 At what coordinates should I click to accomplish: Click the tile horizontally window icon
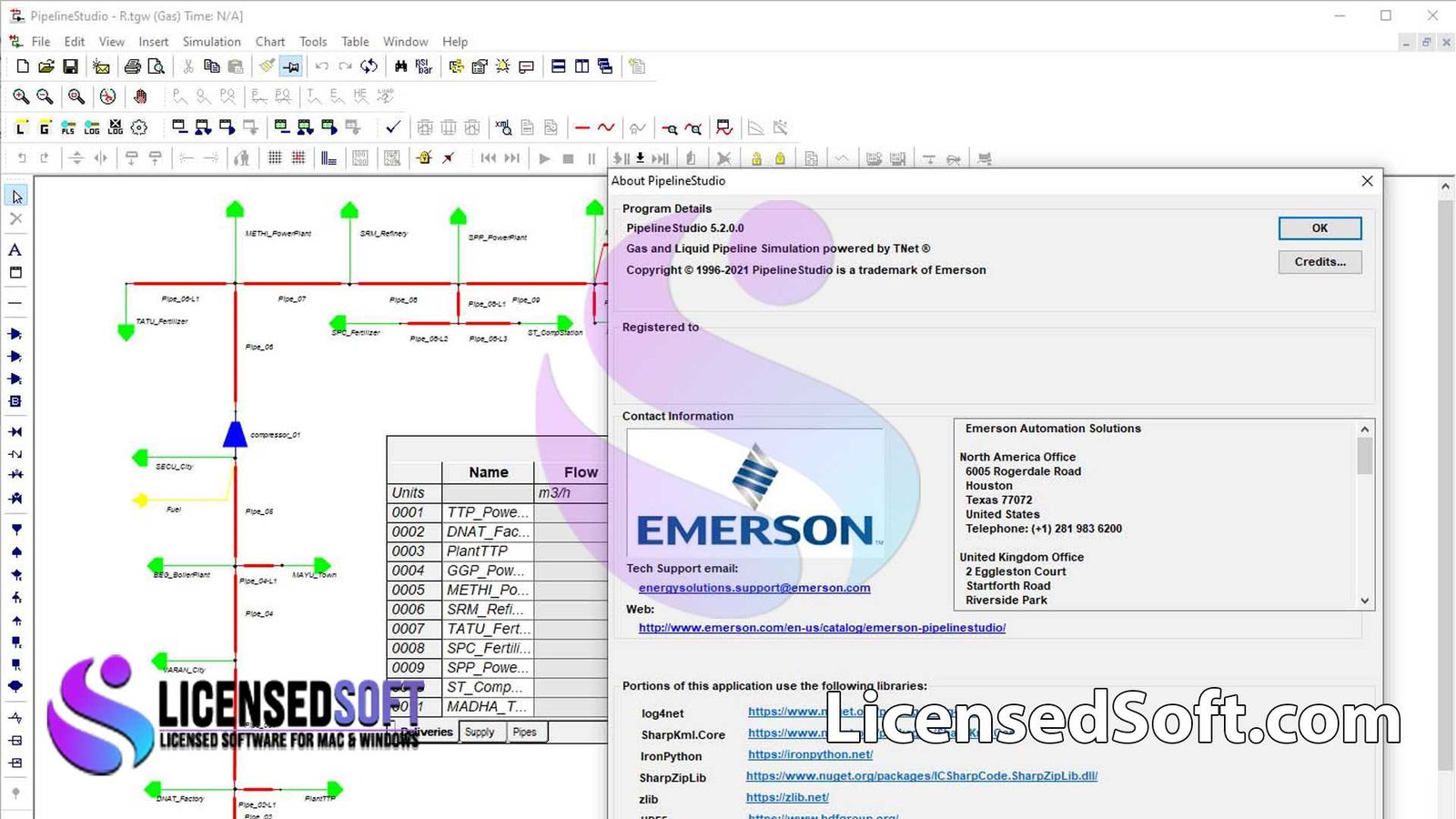pos(559,66)
